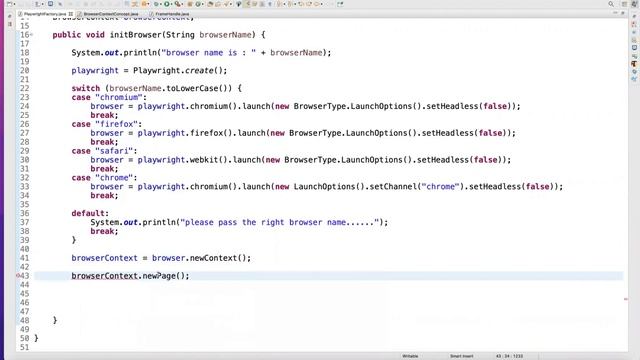The width and height of the screenshot is (640, 360).
Task: Click the 'switch (browserName.toLowerCase())' line
Action: tap(156, 88)
